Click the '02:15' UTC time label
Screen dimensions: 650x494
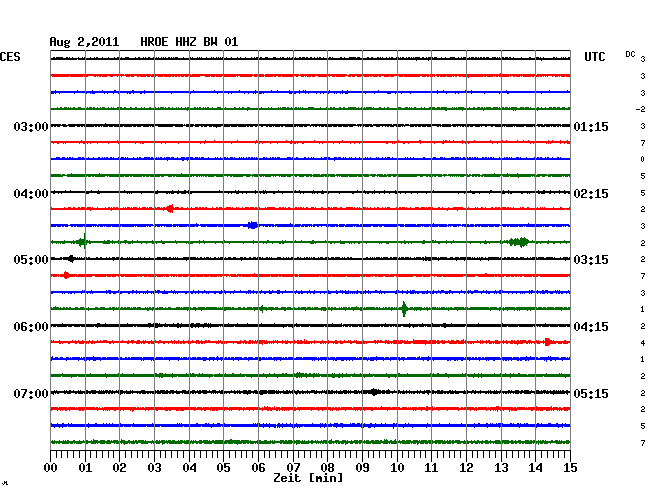[x=591, y=194]
